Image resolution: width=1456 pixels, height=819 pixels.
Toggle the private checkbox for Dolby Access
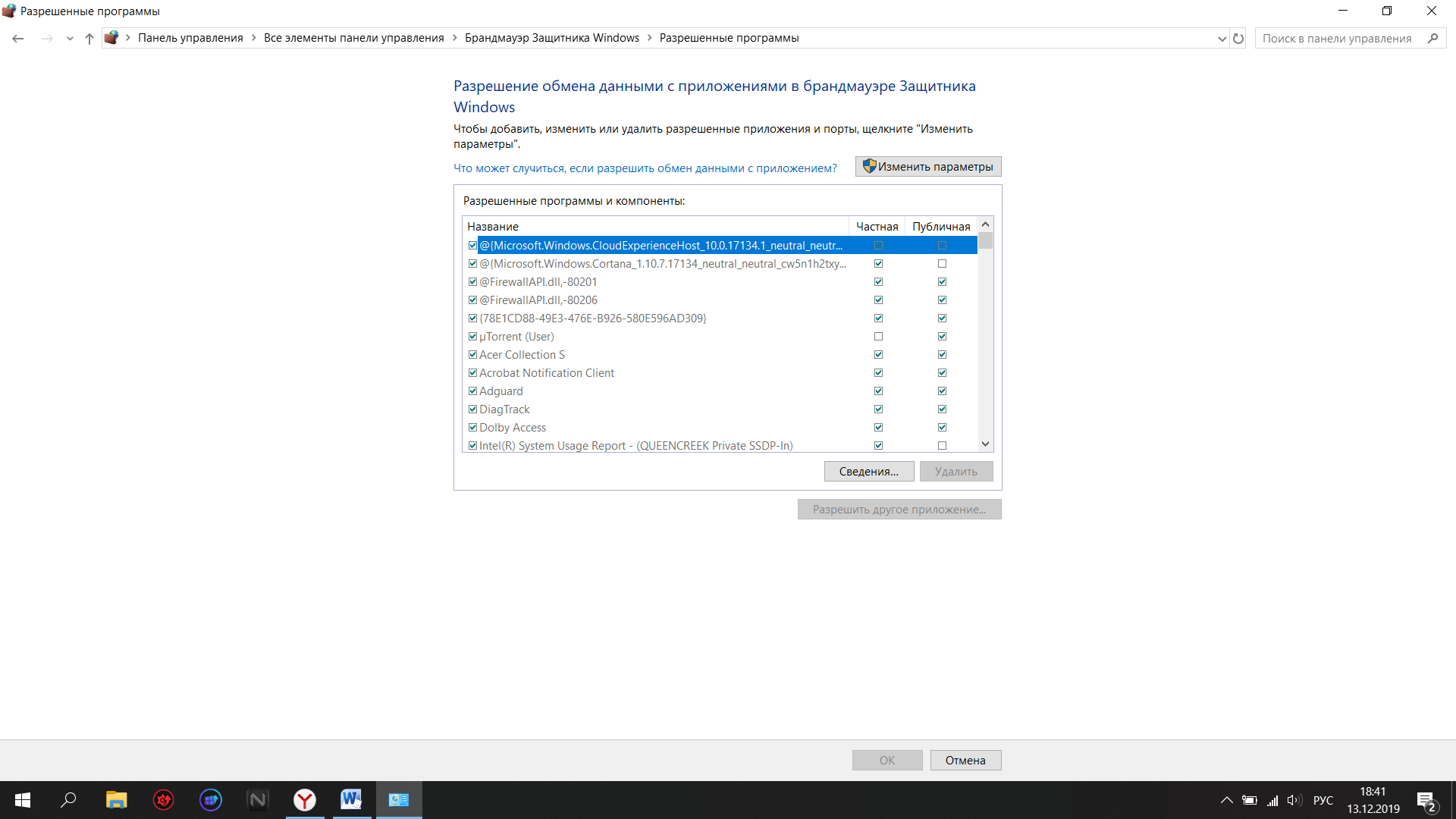pos(878,428)
